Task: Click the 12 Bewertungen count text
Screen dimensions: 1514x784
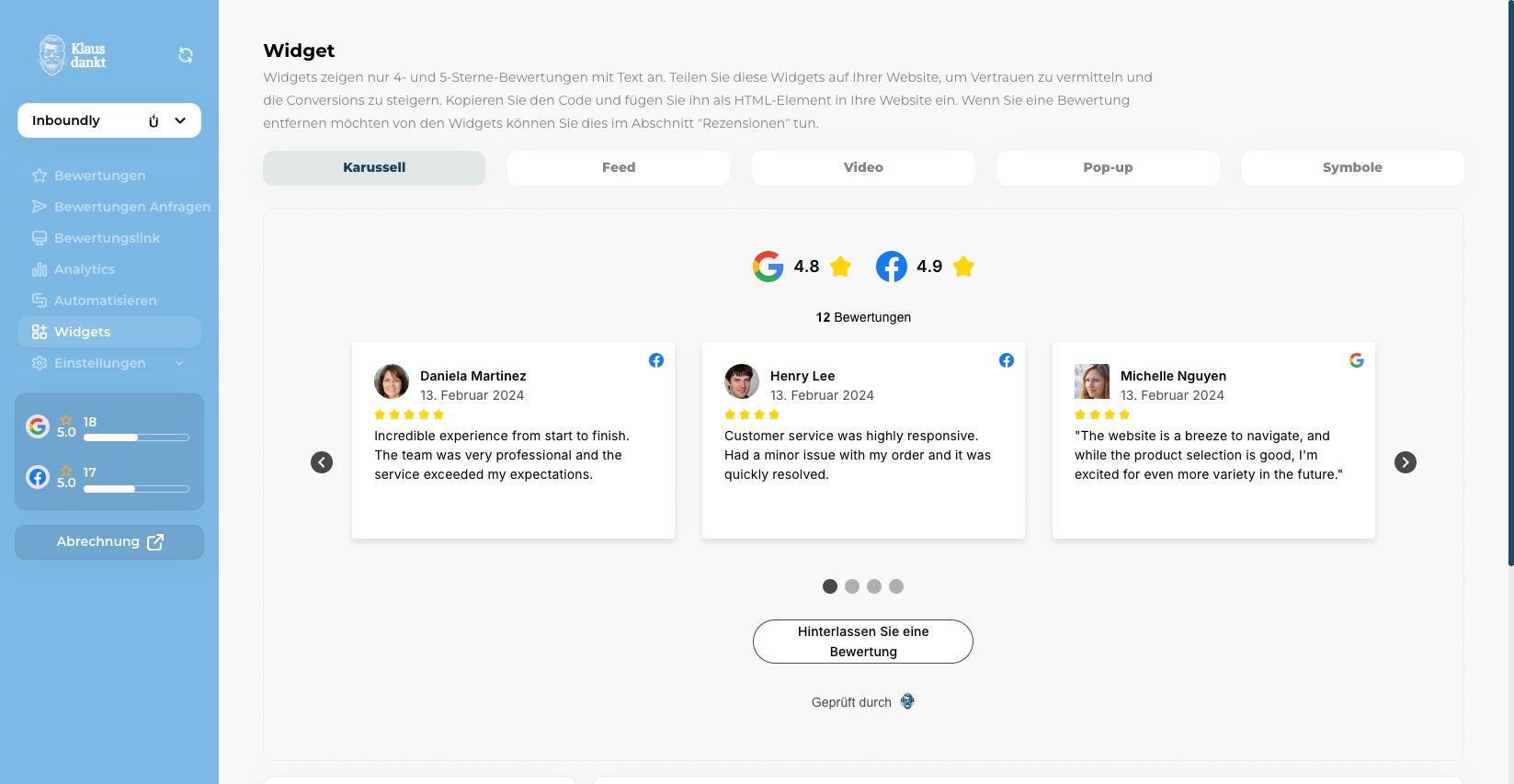Action: [863, 317]
